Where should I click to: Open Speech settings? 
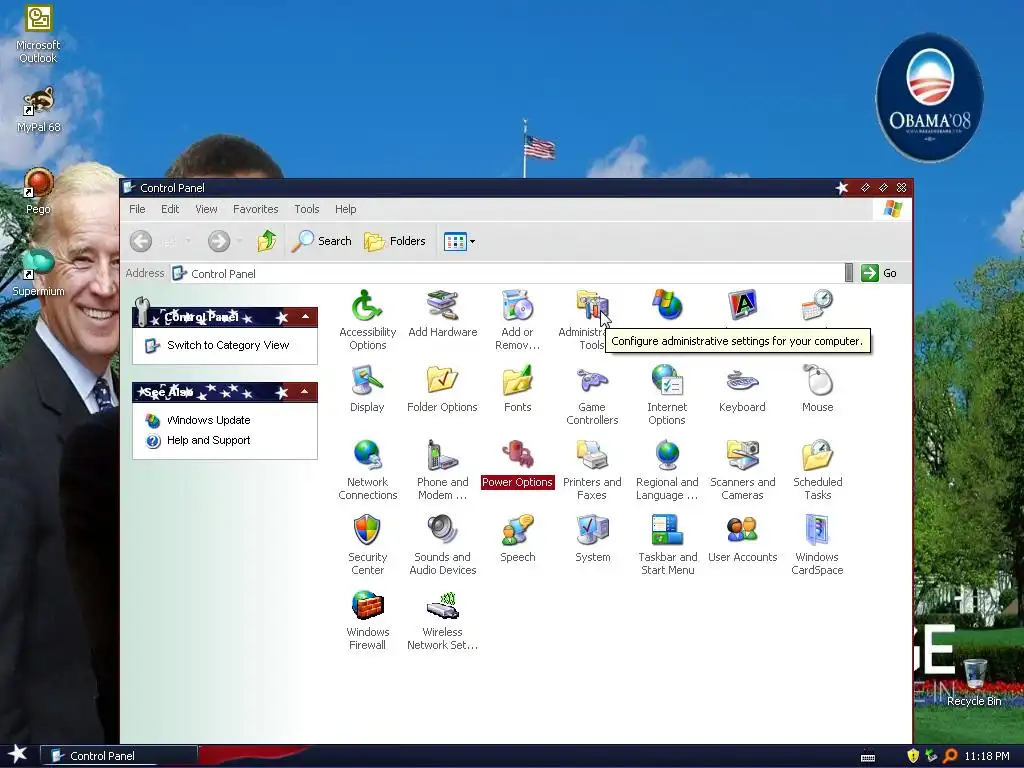pyautogui.click(x=517, y=539)
